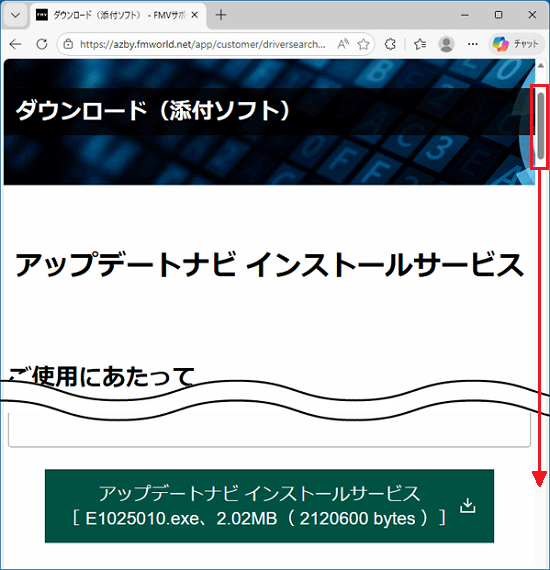Image resolution: width=550 pixels, height=570 pixels.
Task: Open the tab search dropdown chevron
Action: (x=15, y=15)
